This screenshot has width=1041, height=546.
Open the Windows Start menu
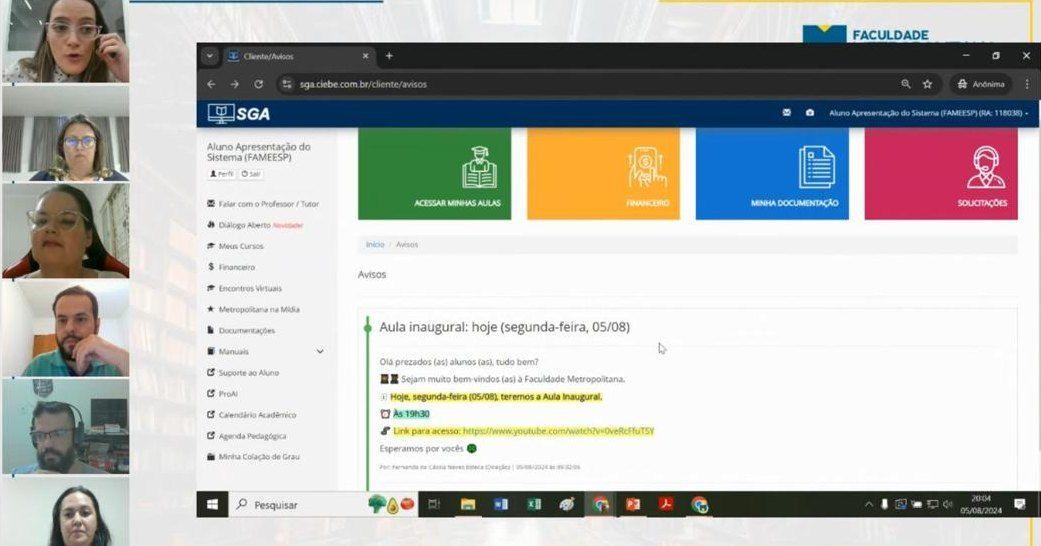point(212,505)
